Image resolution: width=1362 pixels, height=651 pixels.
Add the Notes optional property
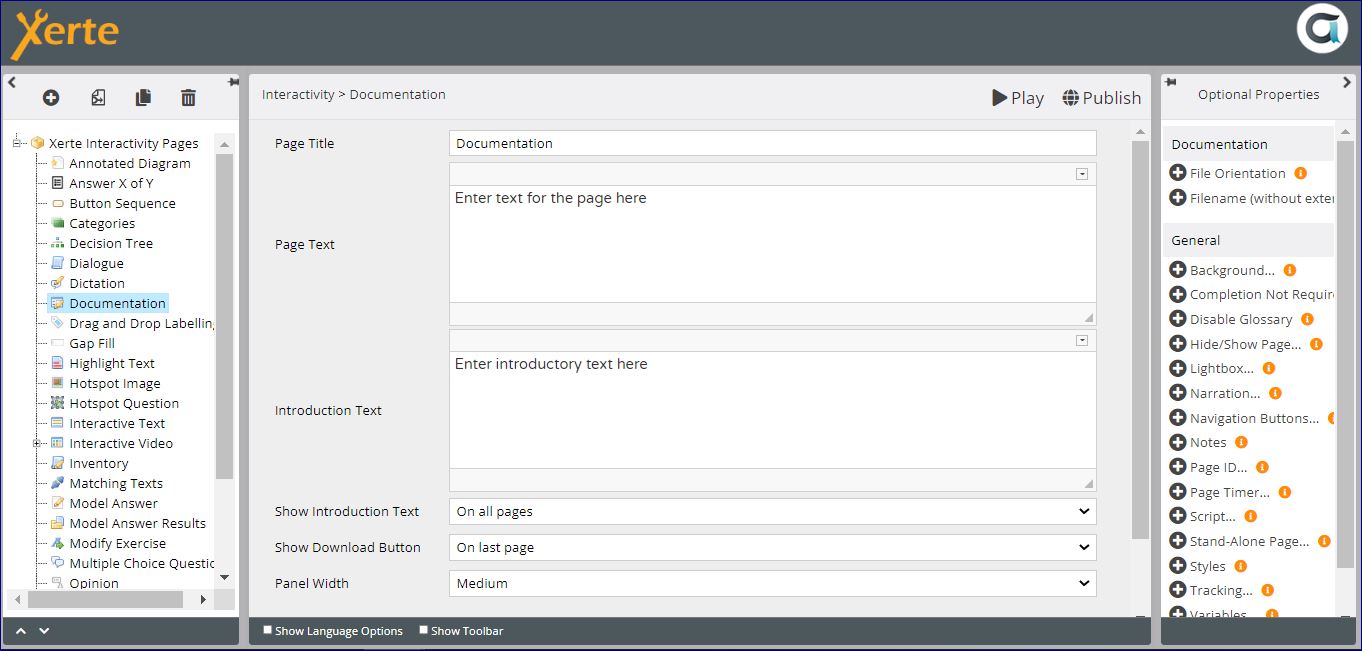[1178, 442]
